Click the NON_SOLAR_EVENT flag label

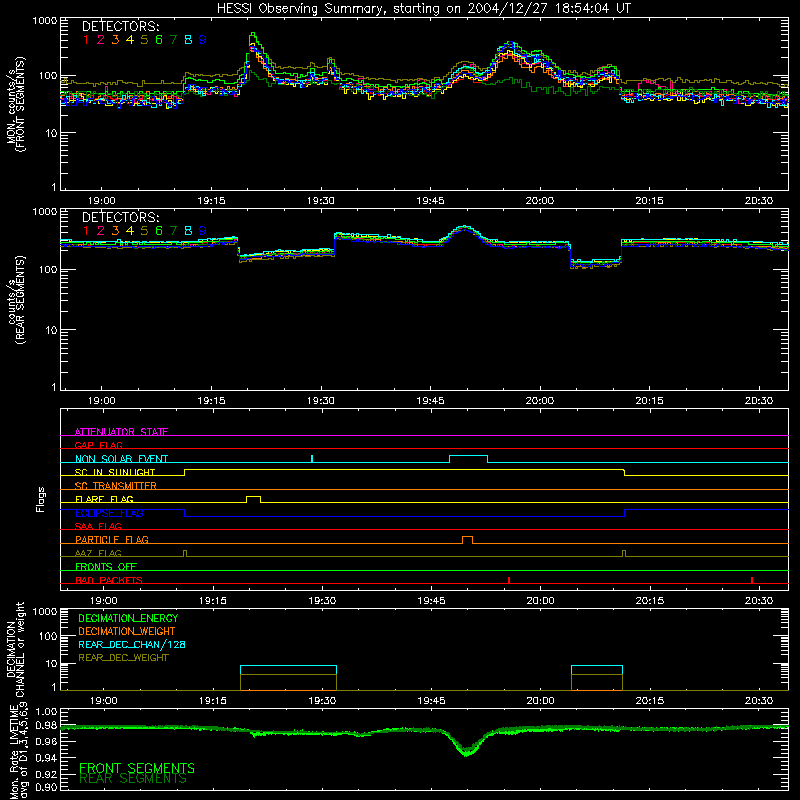pos(121,459)
